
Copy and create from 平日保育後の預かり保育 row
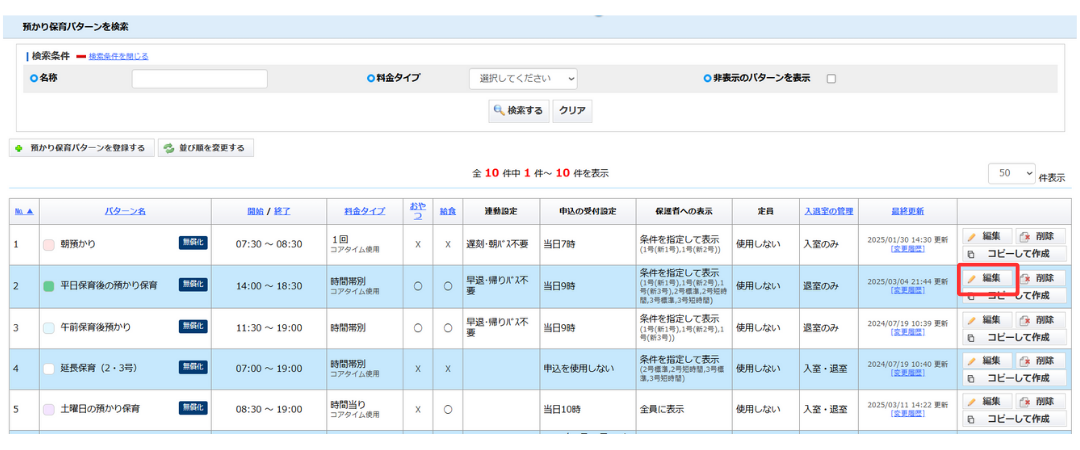pos(1014,295)
